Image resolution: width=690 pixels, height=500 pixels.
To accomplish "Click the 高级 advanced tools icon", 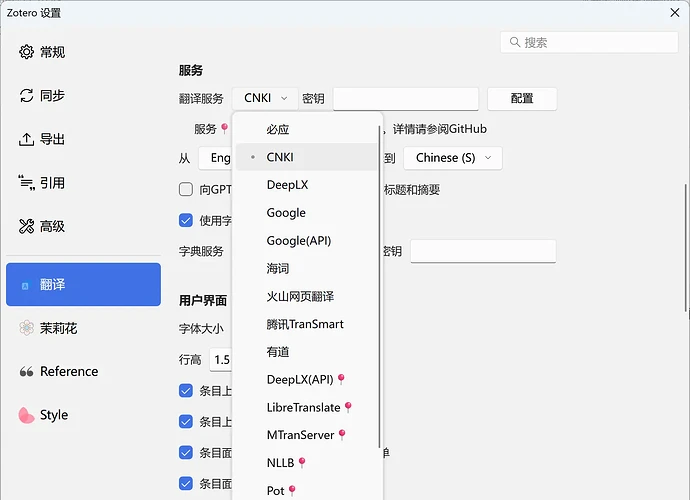I will click(x=26, y=226).
